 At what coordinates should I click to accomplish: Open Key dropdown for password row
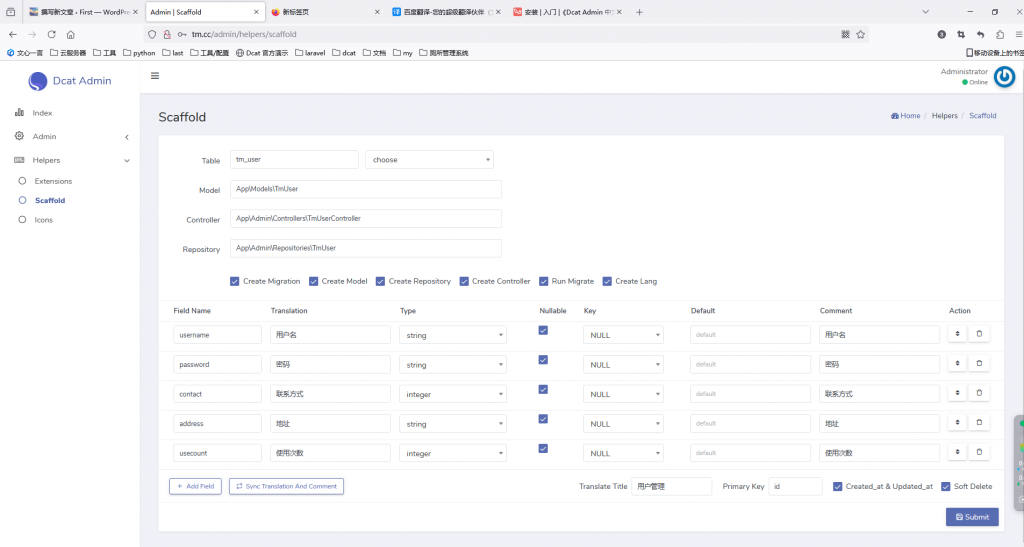(x=623, y=365)
